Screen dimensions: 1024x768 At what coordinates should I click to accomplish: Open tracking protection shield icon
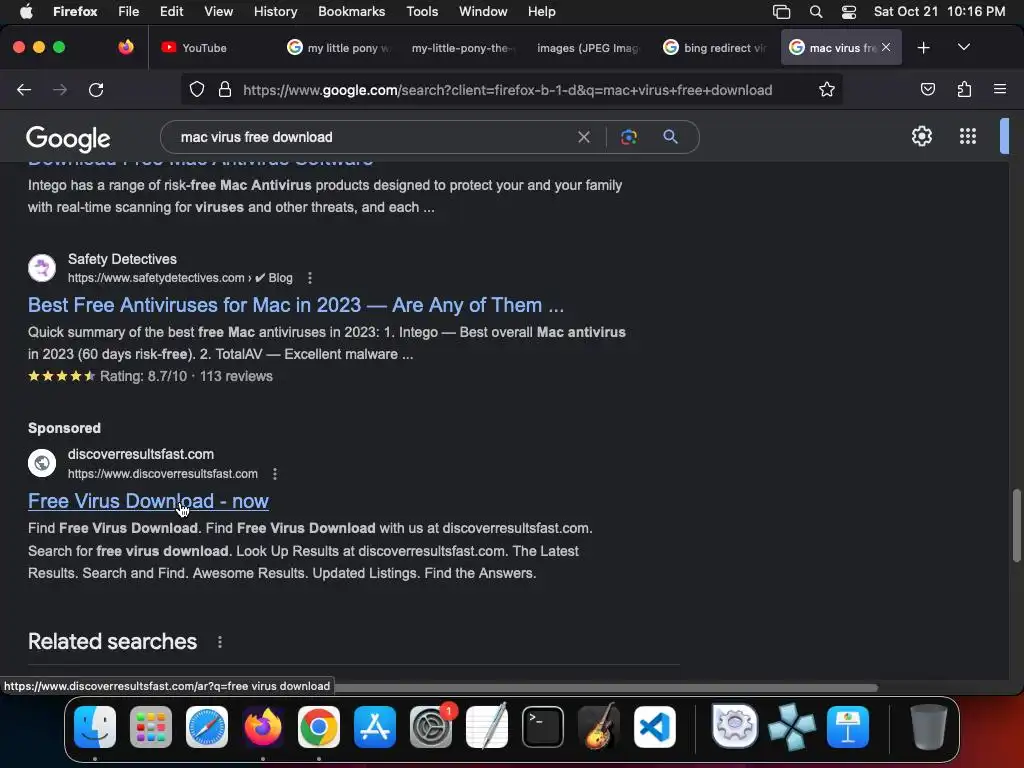point(197,90)
